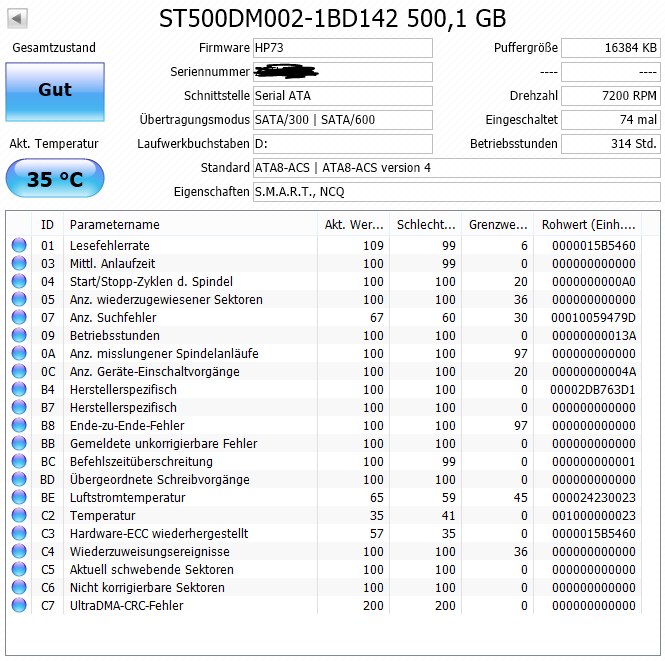The width and height of the screenshot is (665, 661).
Task: Select status circle of Gemeldete unkorrigierbare Fehler
Action: click(x=19, y=443)
